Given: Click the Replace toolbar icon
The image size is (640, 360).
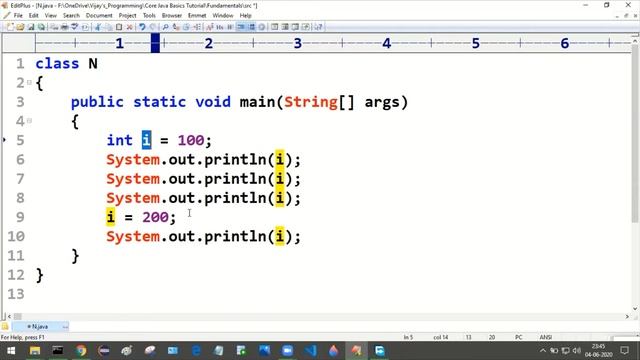Looking at the screenshot, I should (x=176, y=27).
